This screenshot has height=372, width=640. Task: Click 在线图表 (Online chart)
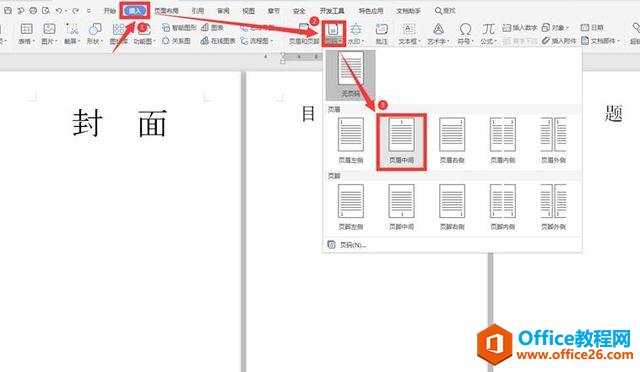pos(218,41)
